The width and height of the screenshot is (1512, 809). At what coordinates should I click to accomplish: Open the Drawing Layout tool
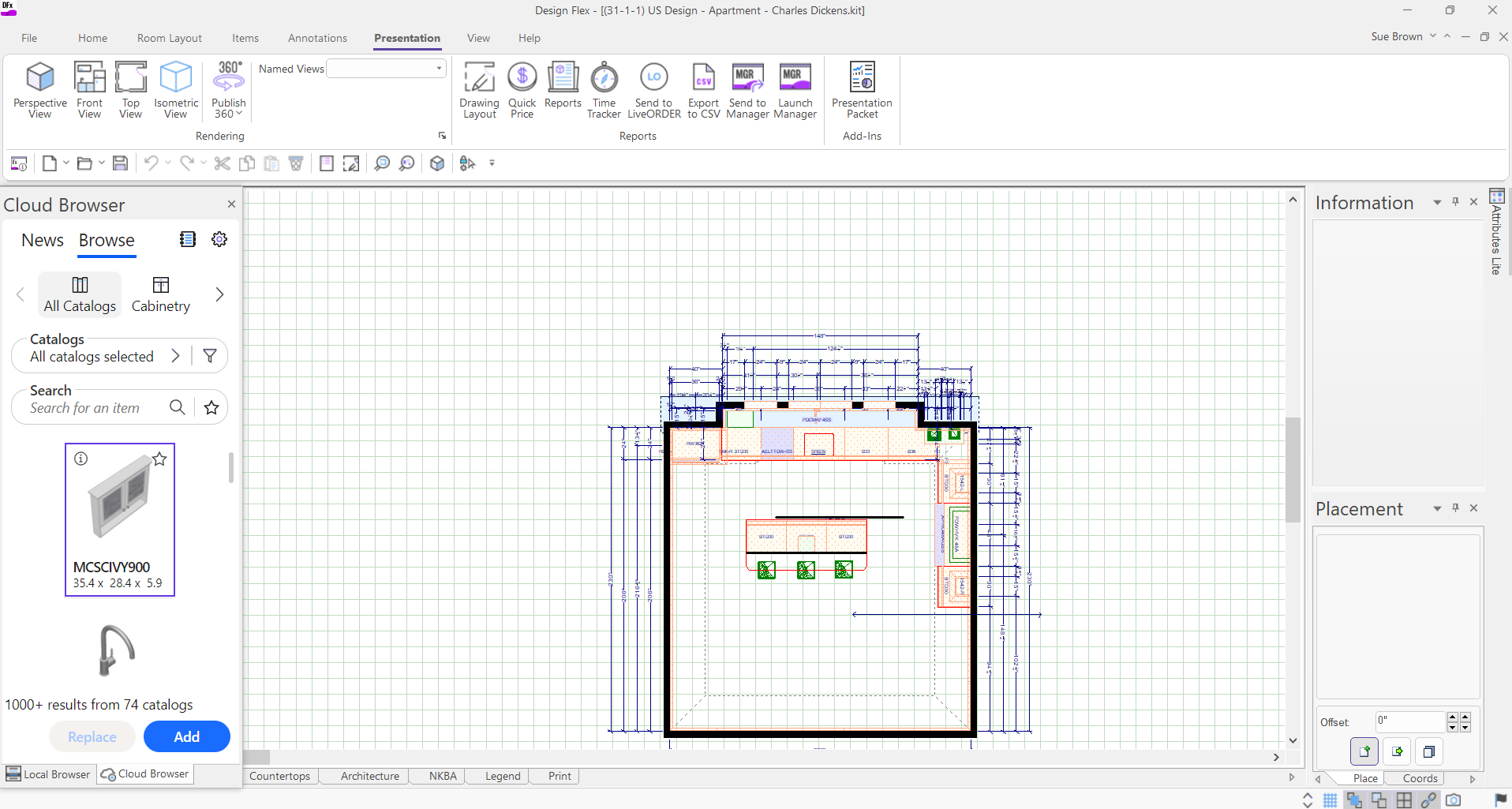pyautogui.click(x=479, y=90)
